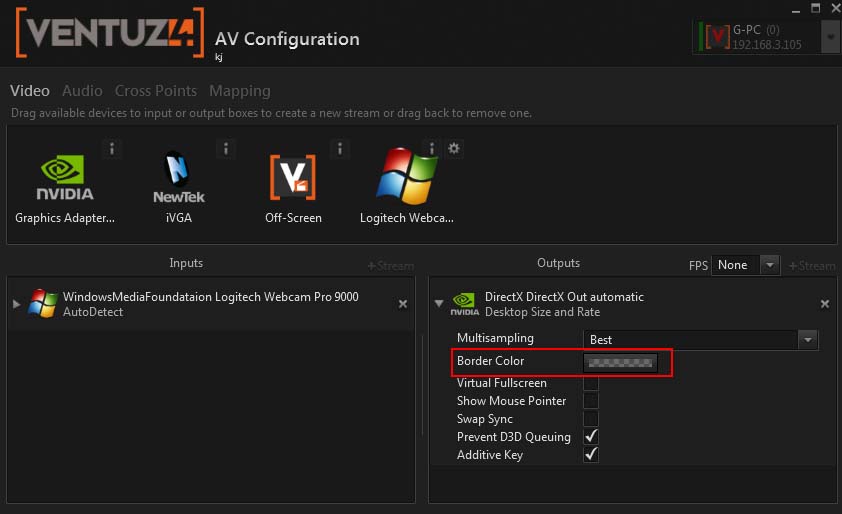Click +Stream above the Outputs panel
842x514 pixels.
click(x=811, y=266)
